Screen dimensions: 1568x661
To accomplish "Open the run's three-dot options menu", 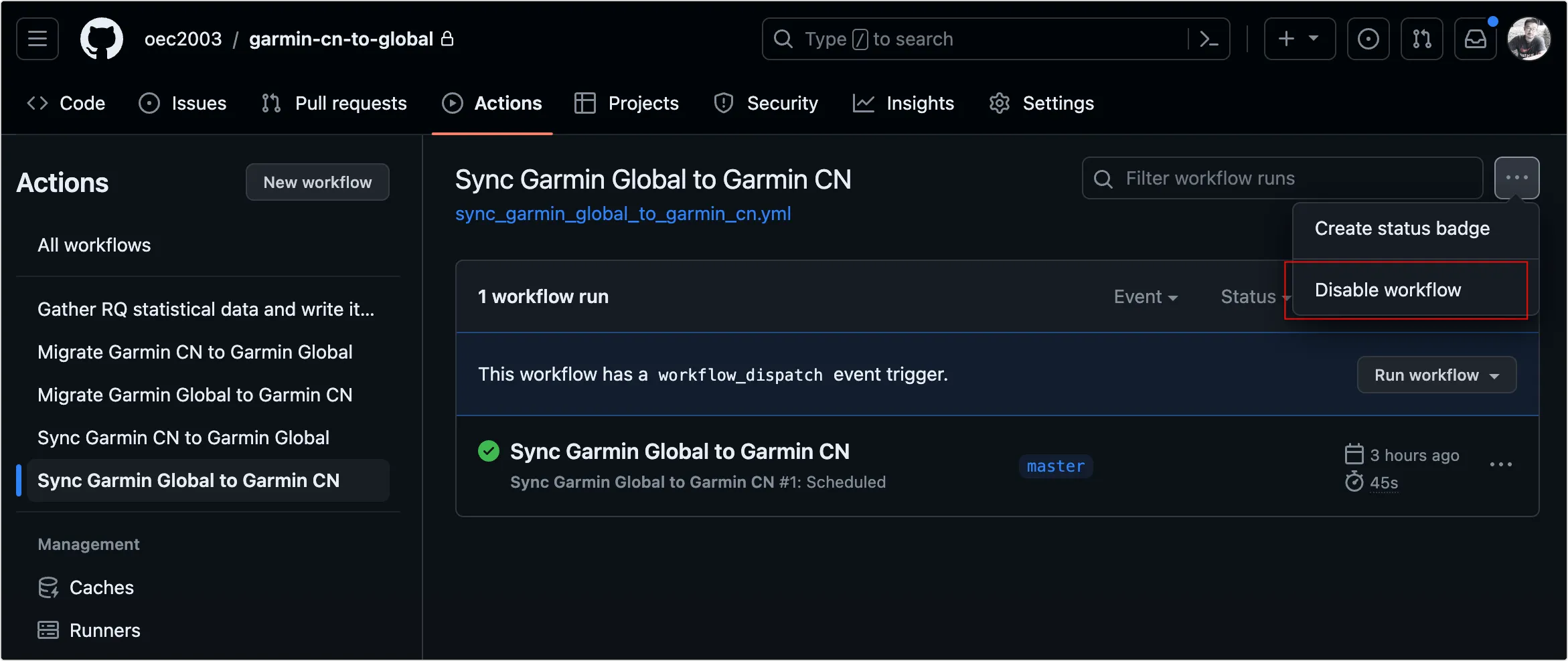I will coord(1500,464).
